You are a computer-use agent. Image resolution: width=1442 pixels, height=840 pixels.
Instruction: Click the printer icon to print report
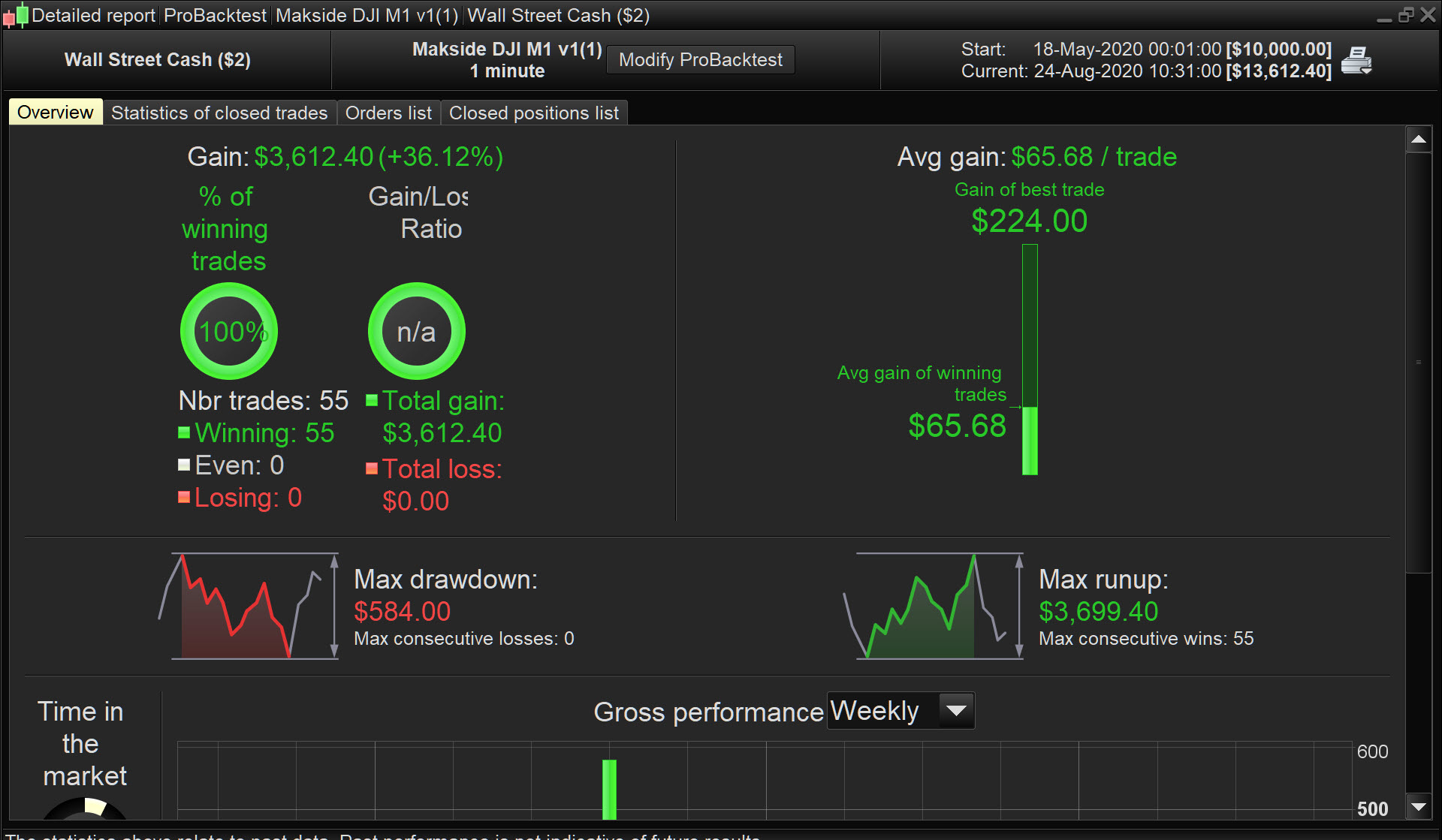pyautogui.click(x=1356, y=60)
